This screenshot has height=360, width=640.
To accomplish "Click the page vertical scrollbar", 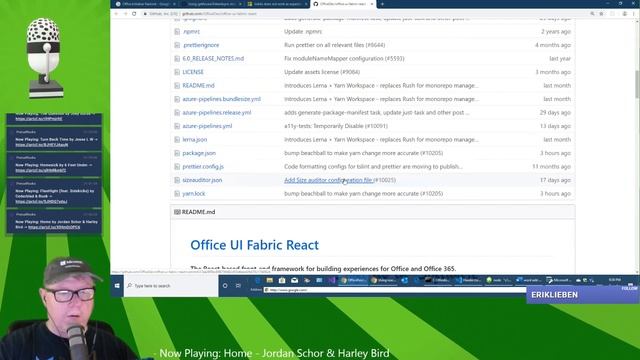I will coord(637,84).
